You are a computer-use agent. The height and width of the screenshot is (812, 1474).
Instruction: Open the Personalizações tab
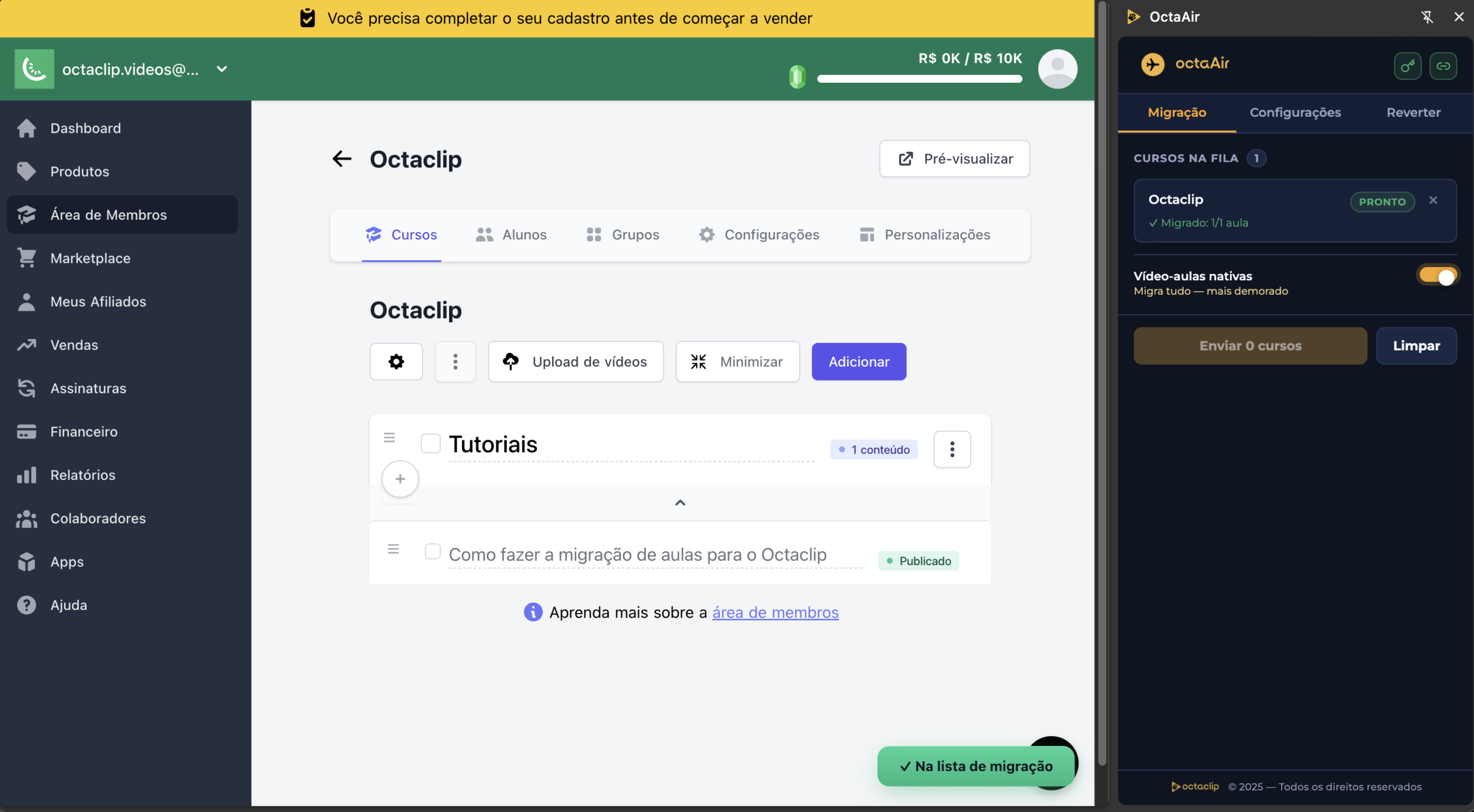point(925,235)
